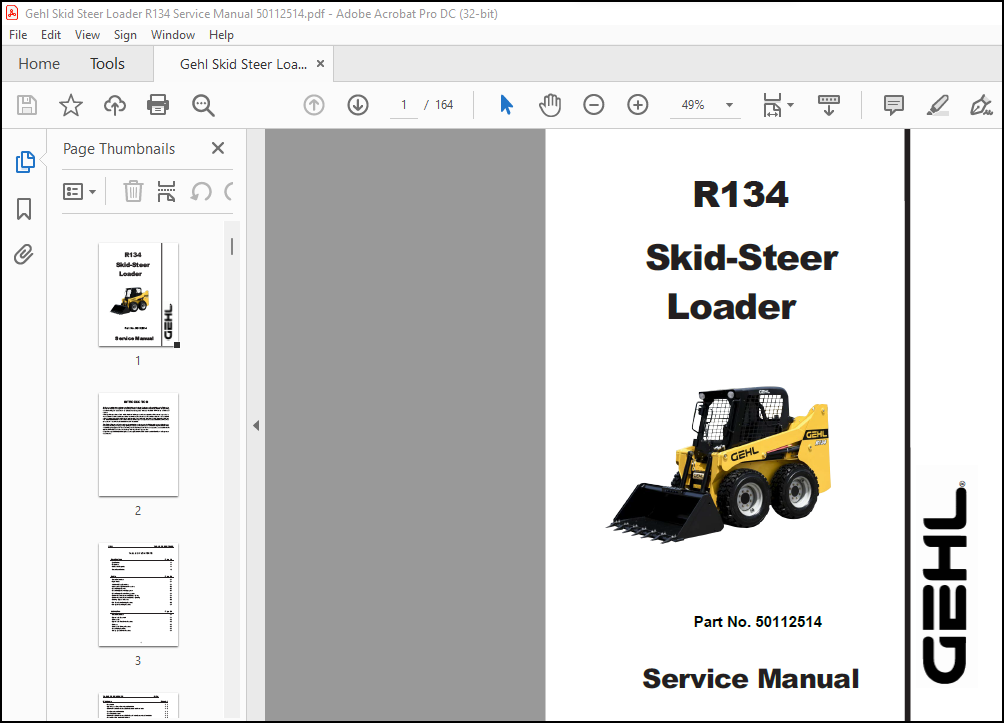Click the current page number field
Screen dimensions: 1004x723
pos(403,105)
